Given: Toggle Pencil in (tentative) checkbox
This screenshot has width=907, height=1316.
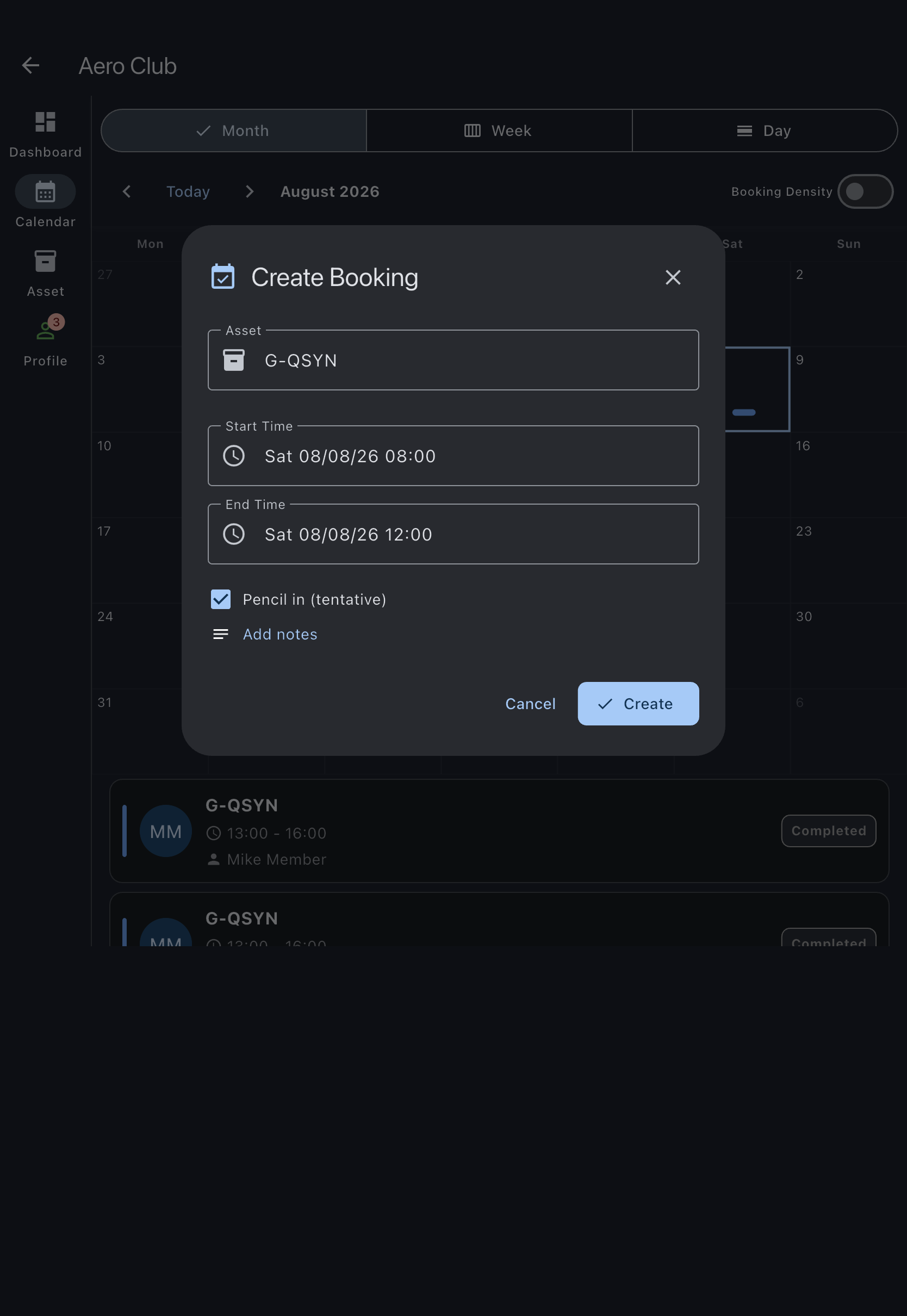Looking at the screenshot, I should coord(221,599).
